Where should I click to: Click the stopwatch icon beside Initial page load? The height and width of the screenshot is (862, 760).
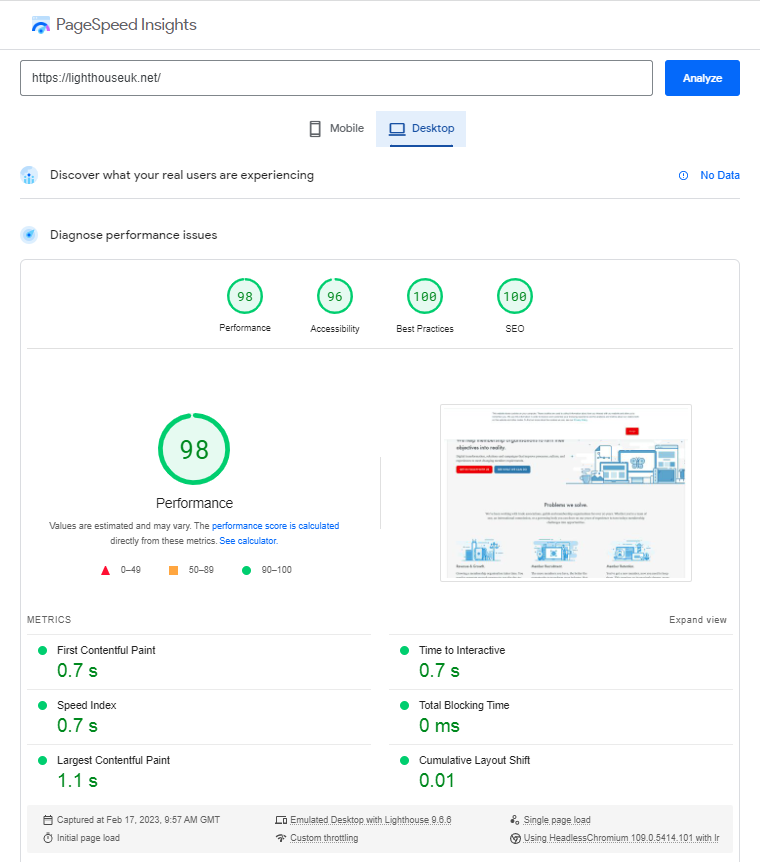click(48, 838)
